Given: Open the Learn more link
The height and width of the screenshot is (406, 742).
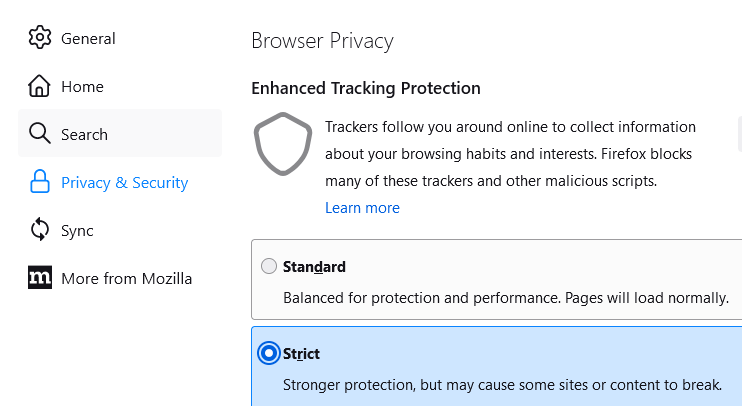Looking at the screenshot, I should pyautogui.click(x=362, y=208).
